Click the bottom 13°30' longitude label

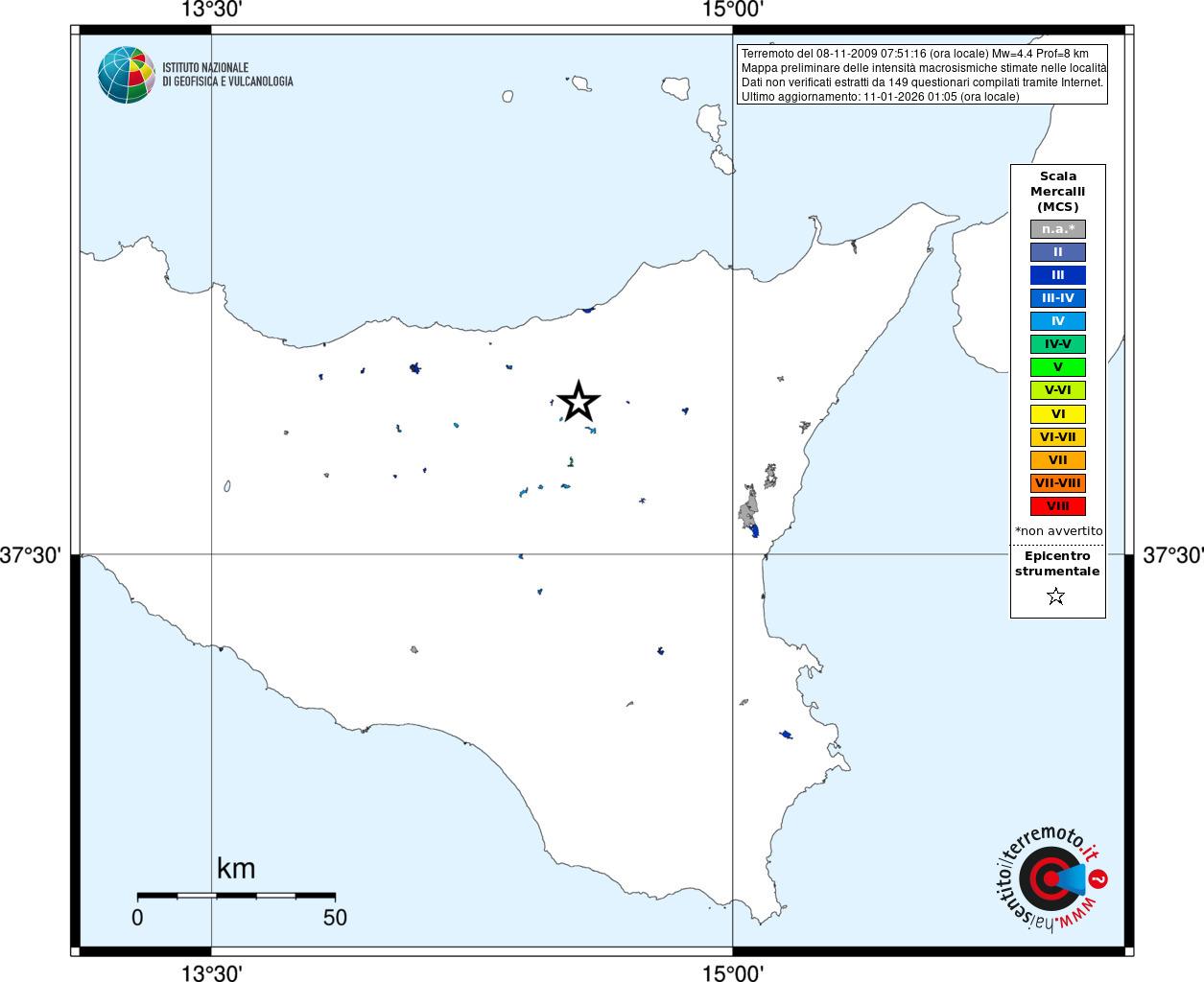[212, 972]
